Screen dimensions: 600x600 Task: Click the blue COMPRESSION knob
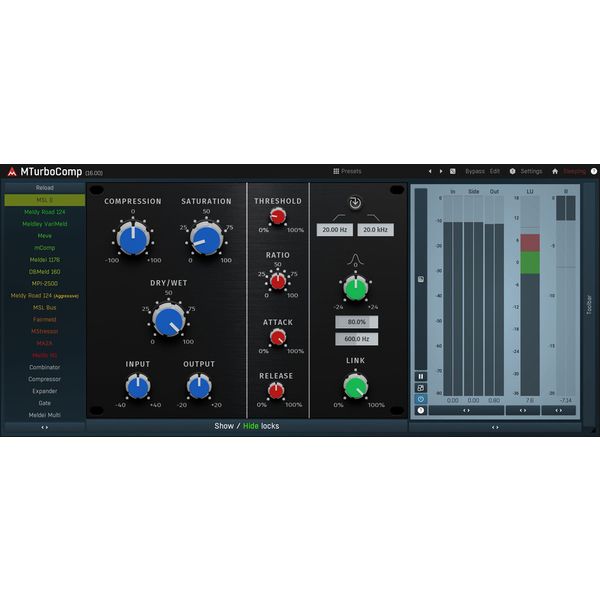click(133, 239)
